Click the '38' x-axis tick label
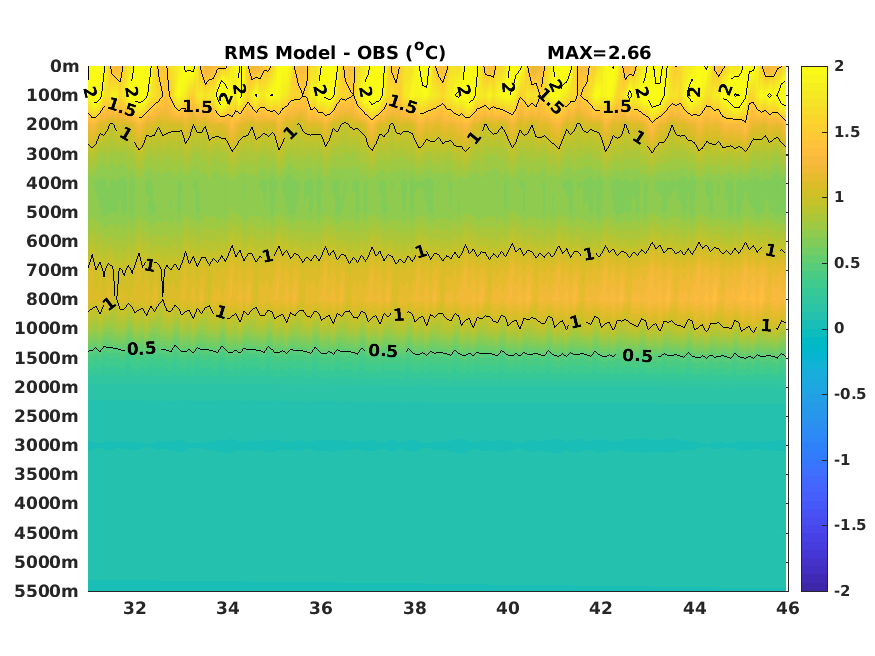 [x=415, y=608]
